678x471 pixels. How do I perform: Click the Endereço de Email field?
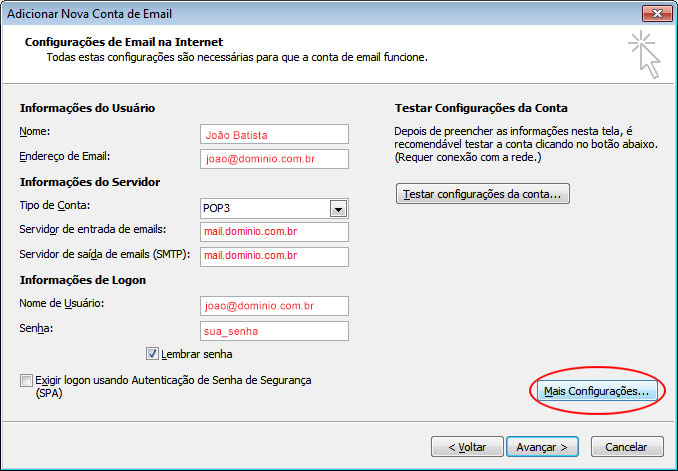pos(274,159)
